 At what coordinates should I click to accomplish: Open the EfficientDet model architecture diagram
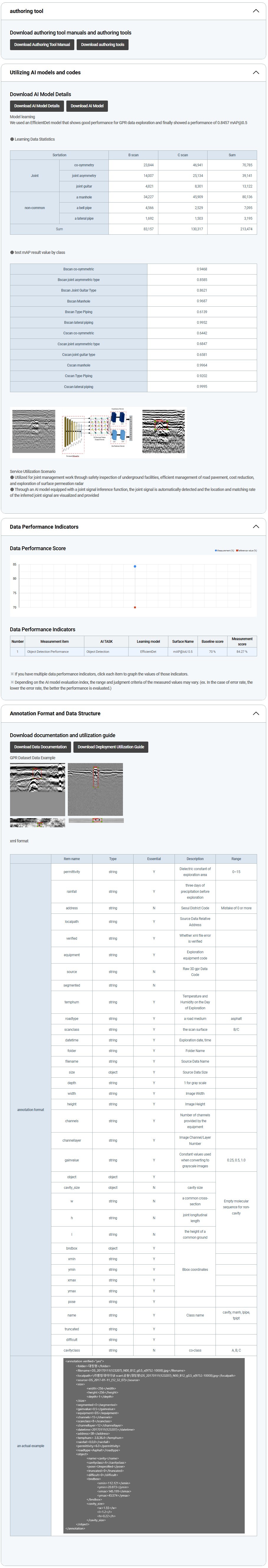point(98,432)
